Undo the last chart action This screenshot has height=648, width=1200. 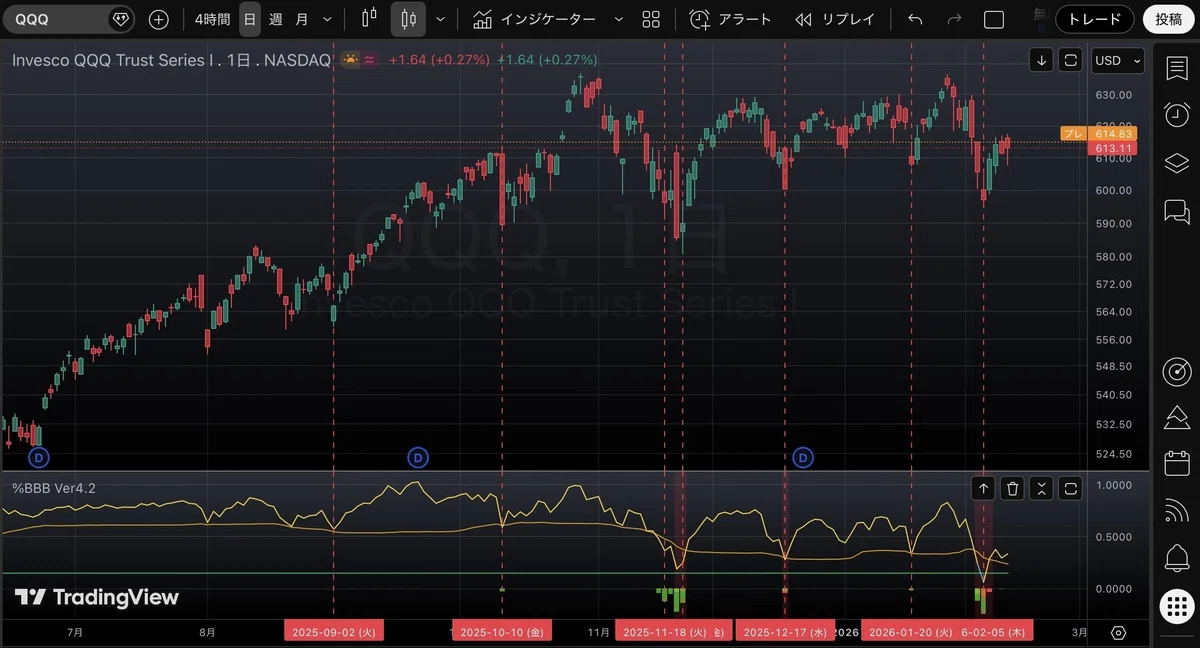click(915, 19)
